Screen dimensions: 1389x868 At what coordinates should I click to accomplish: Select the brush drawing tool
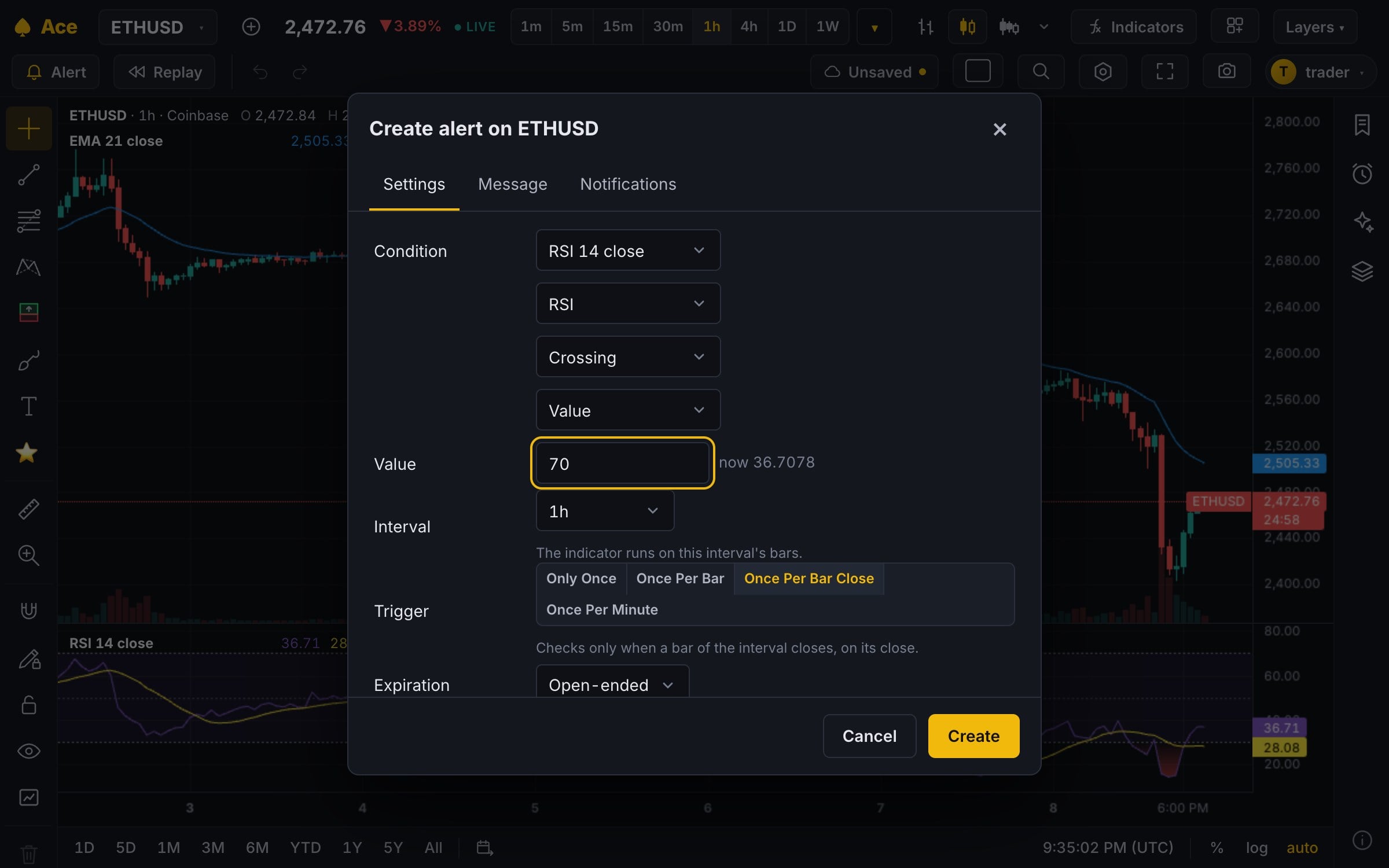(28, 360)
